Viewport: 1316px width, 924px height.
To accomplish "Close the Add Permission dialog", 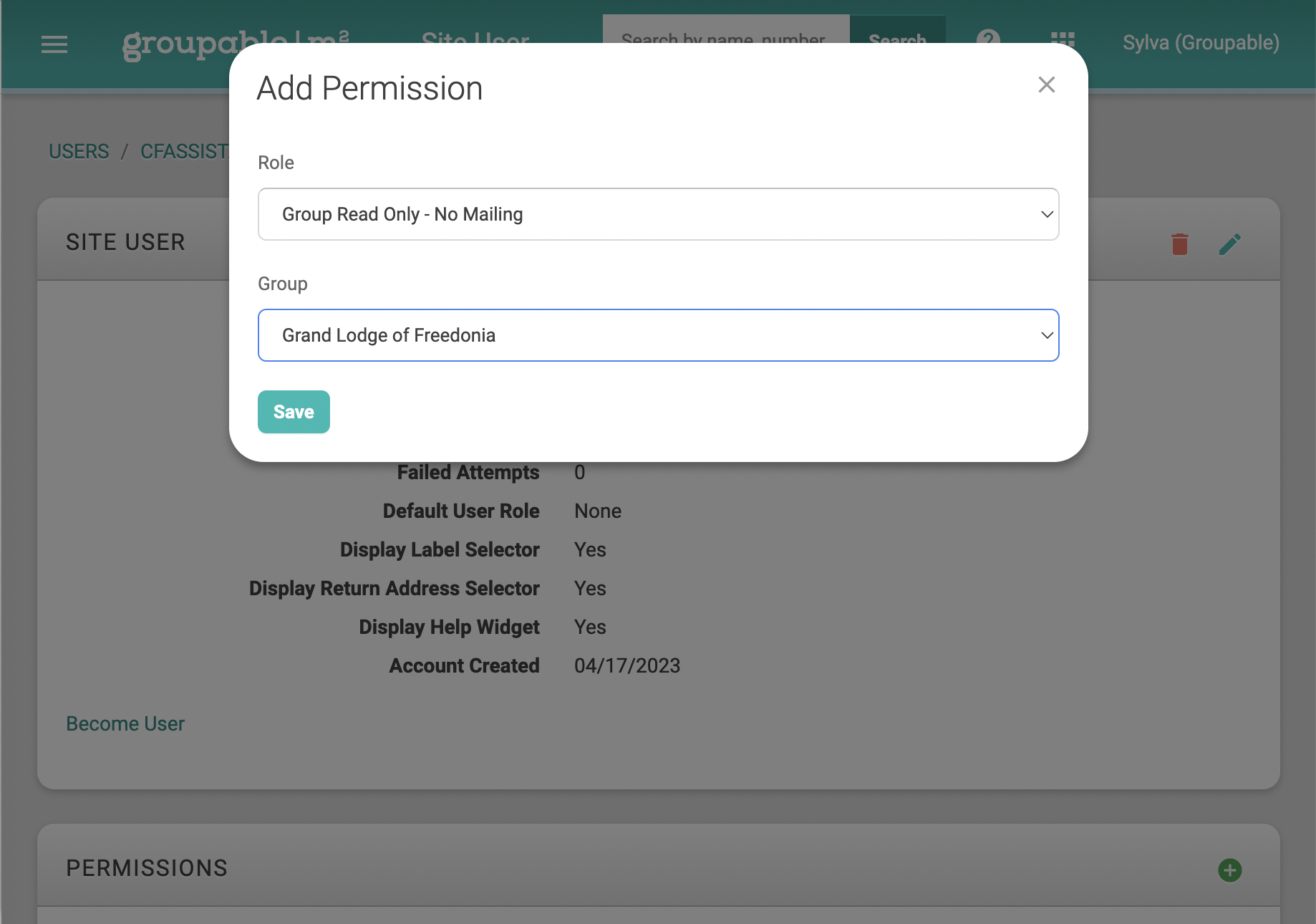I will [x=1046, y=85].
